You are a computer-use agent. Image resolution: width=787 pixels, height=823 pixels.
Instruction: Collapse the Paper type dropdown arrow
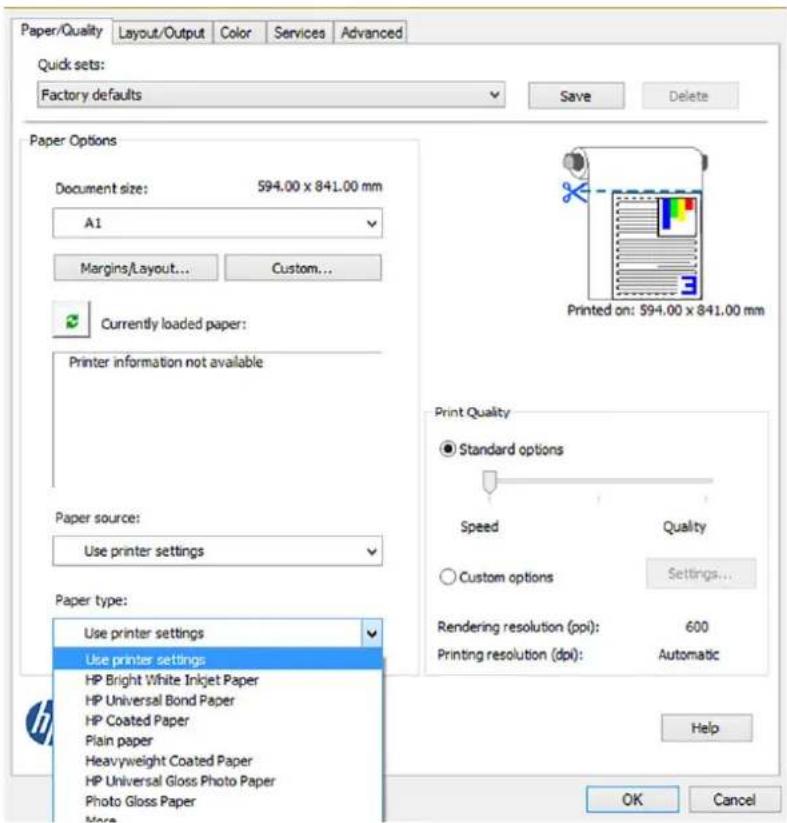point(372,634)
